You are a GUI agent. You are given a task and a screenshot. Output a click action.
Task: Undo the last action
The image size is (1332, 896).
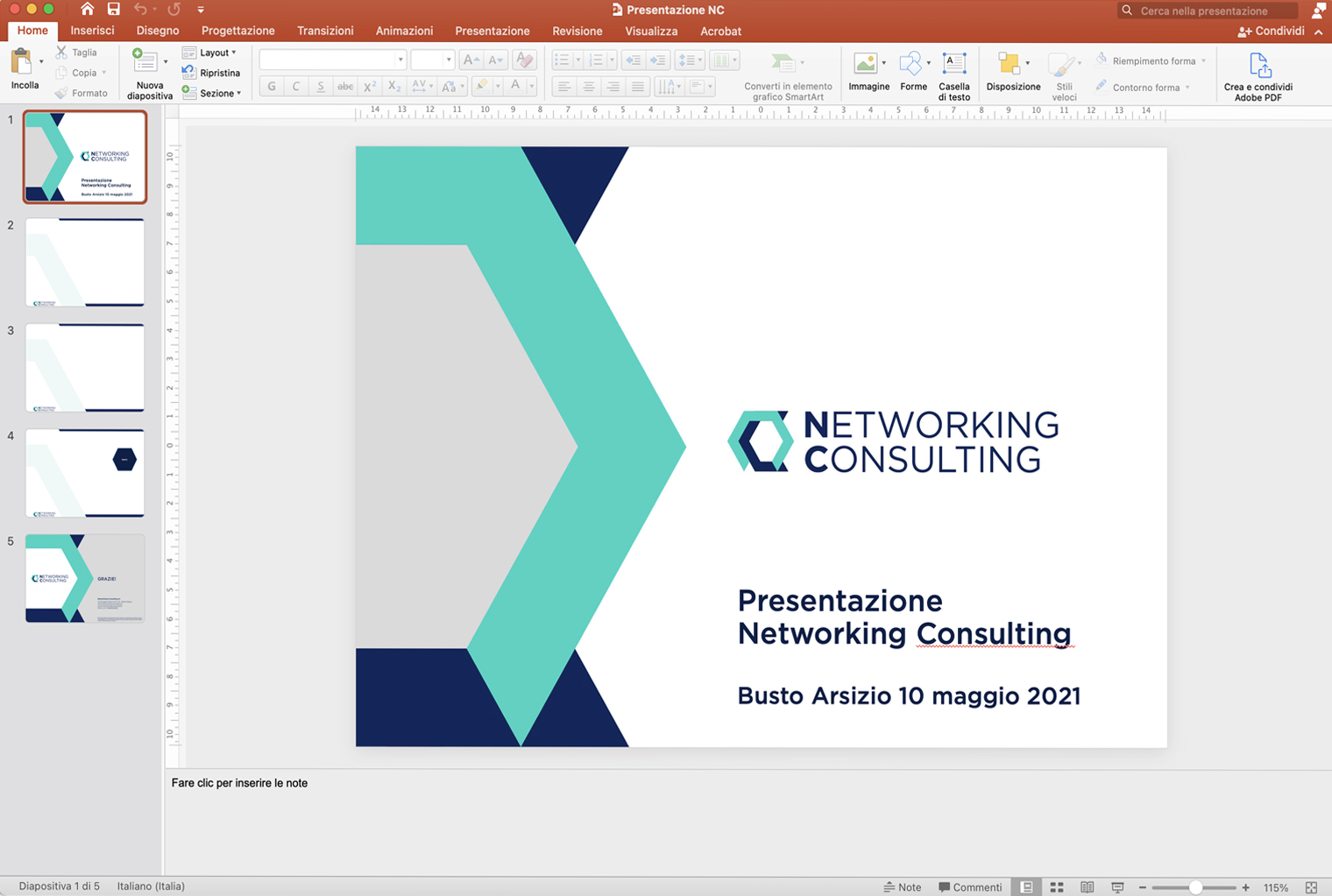(x=140, y=10)
